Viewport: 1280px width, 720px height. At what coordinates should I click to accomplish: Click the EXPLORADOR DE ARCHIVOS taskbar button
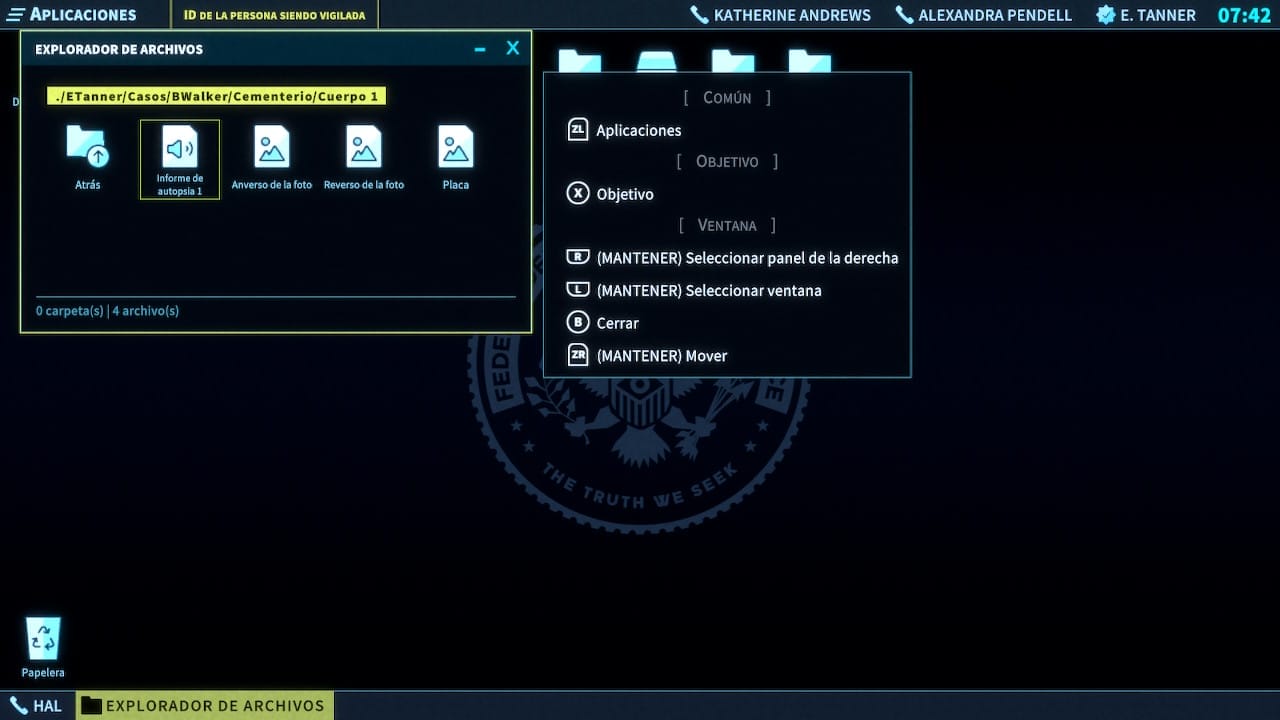coord(205,705)
